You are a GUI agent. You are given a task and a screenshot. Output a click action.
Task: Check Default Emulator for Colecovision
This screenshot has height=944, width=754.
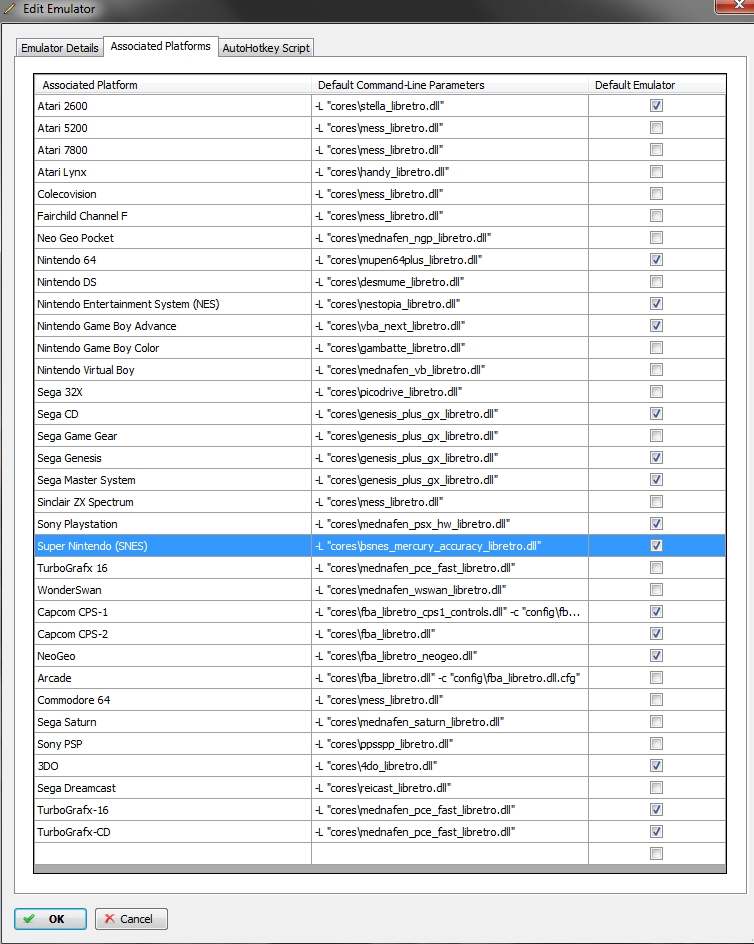(656, 194)
